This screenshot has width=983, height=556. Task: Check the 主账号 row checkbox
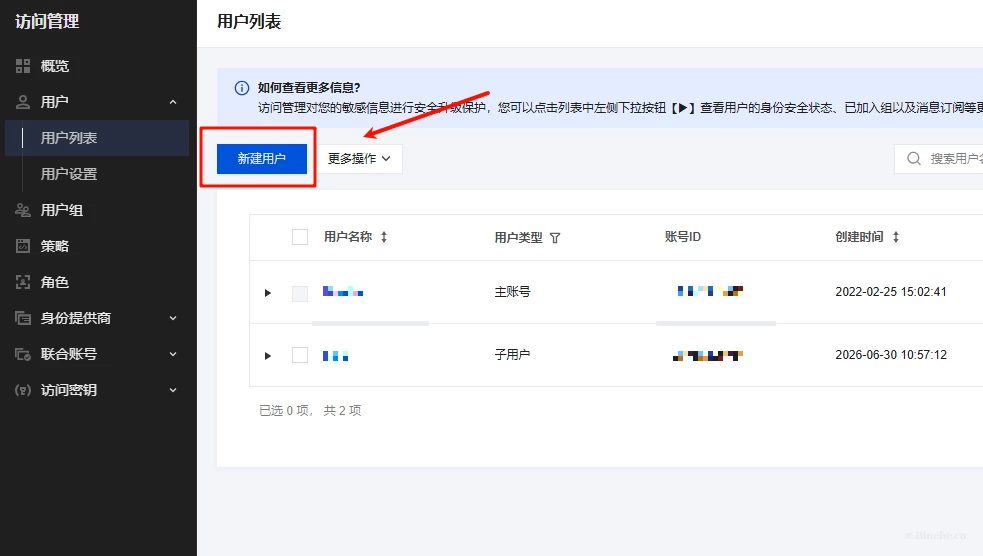click(300, 293)
